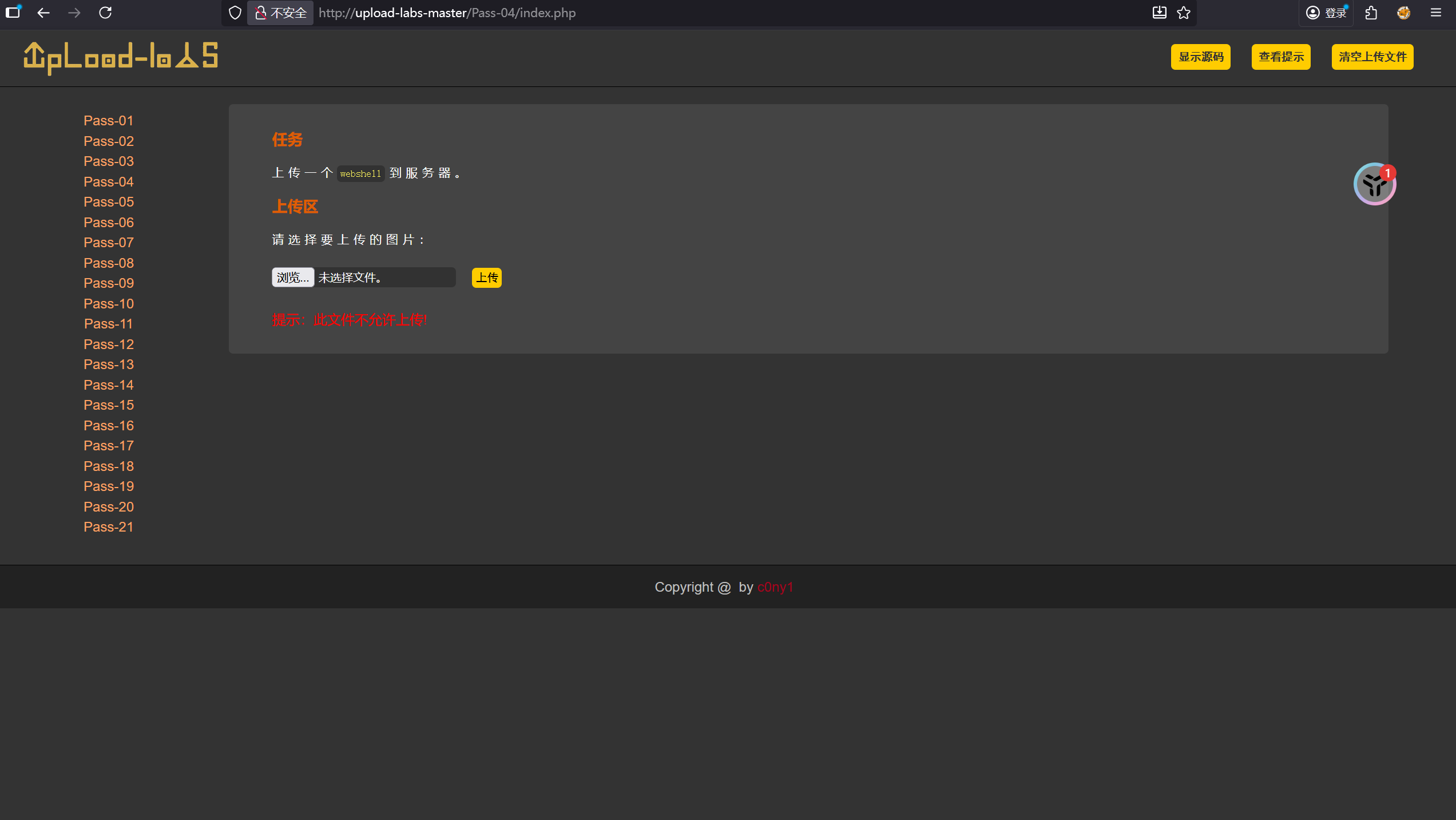Click the 登录 account button
Screen dimensions: 1456x820
point(1327,13)
